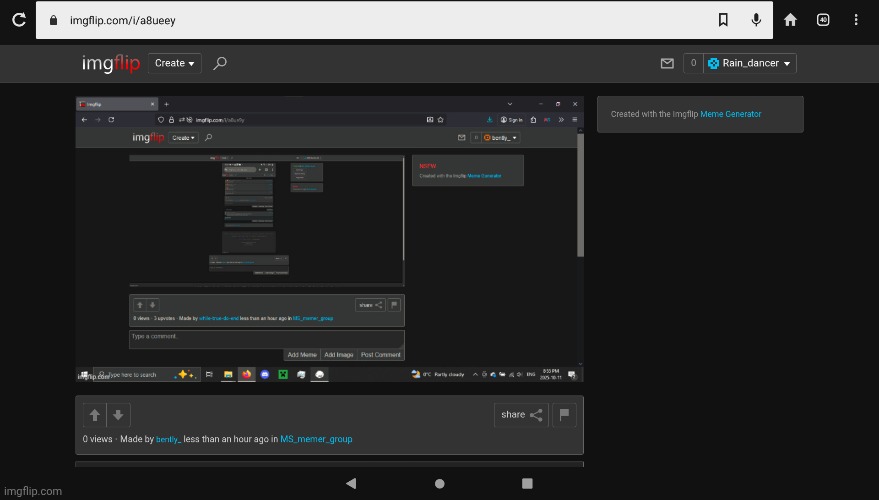The width and height of the screenshot is (879, 500).
Task: Reload the page using the browser refresh icon
Action: click(x=18, y=20)
